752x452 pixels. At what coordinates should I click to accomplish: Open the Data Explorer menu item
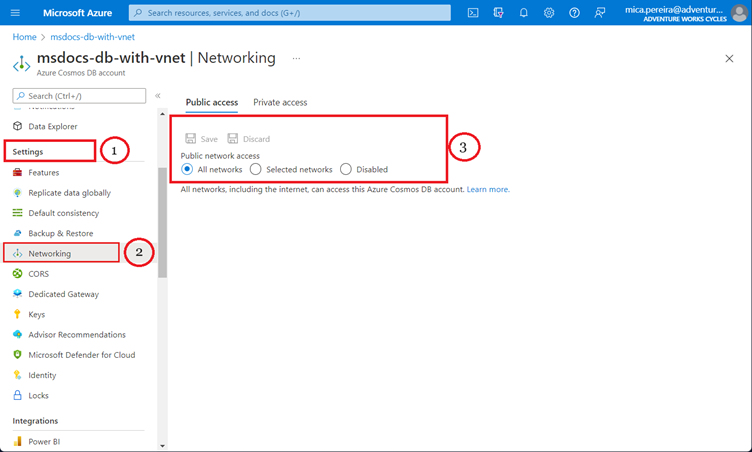point(52,127)
